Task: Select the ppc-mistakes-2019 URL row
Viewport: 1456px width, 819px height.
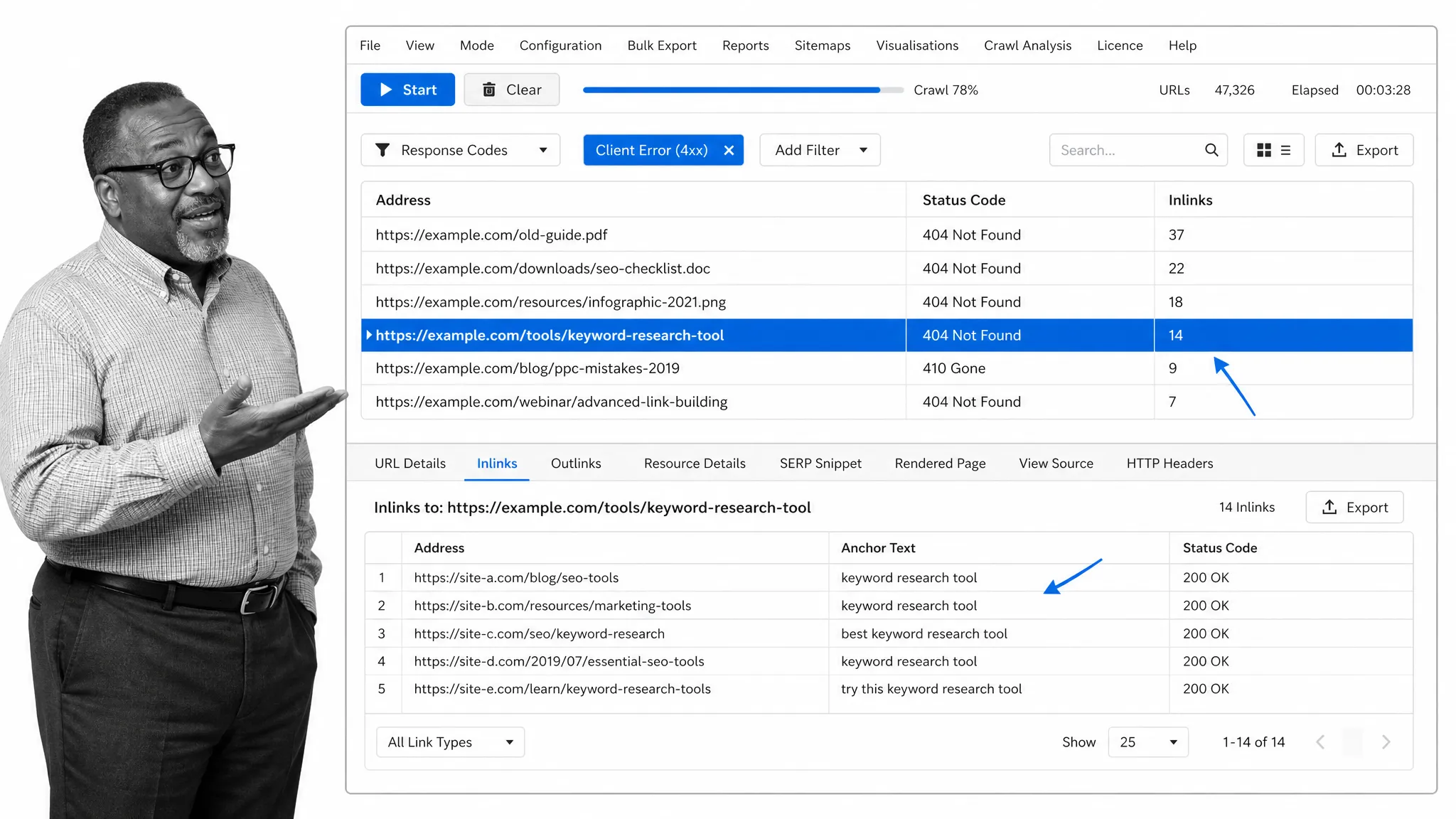Action: tap(887, 368)
